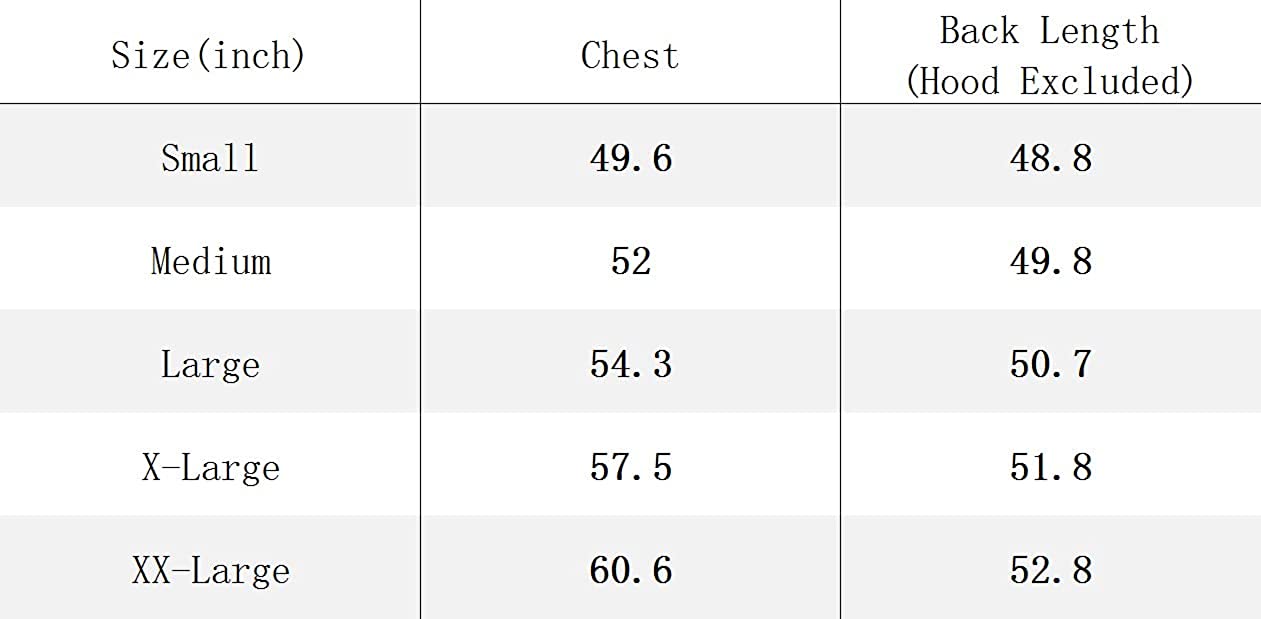The height and width of the screenshot is (619, 1261).
Task: Select the XX-Large size row label
Action: coord(211,571)
